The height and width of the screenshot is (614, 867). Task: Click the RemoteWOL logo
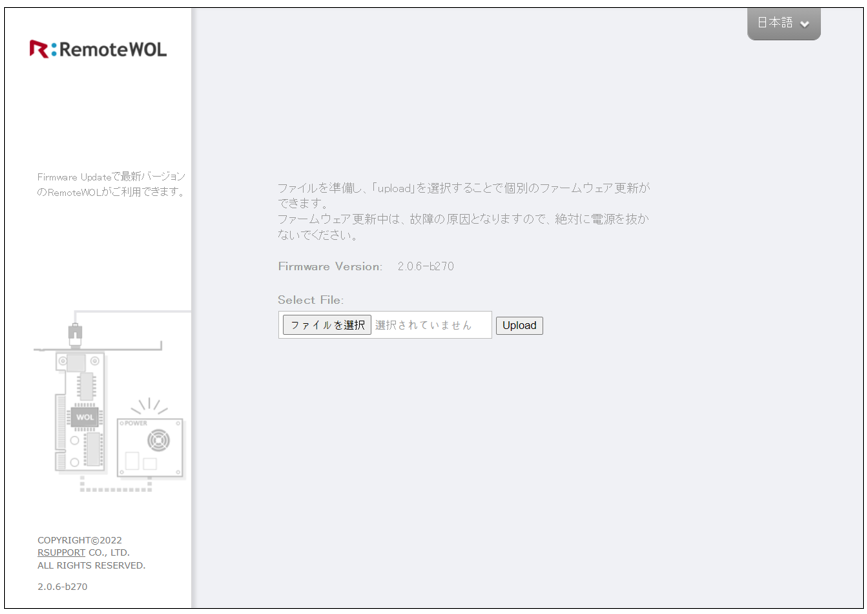click(x=98, y=49)
